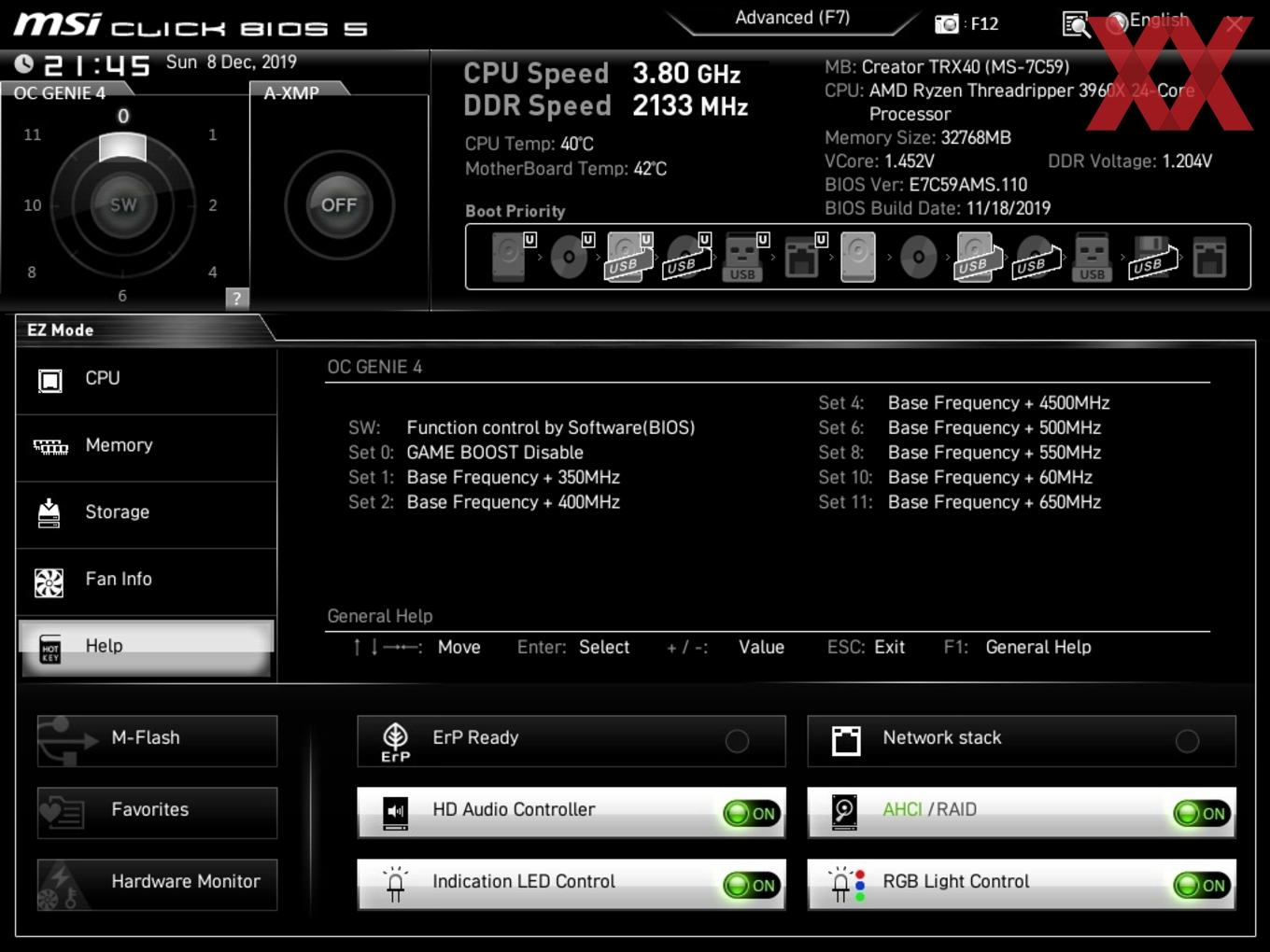Select the legacy hard disk boot icon
The height and width of the screenshot is (952, 1270).
click(x=859, y=257)
